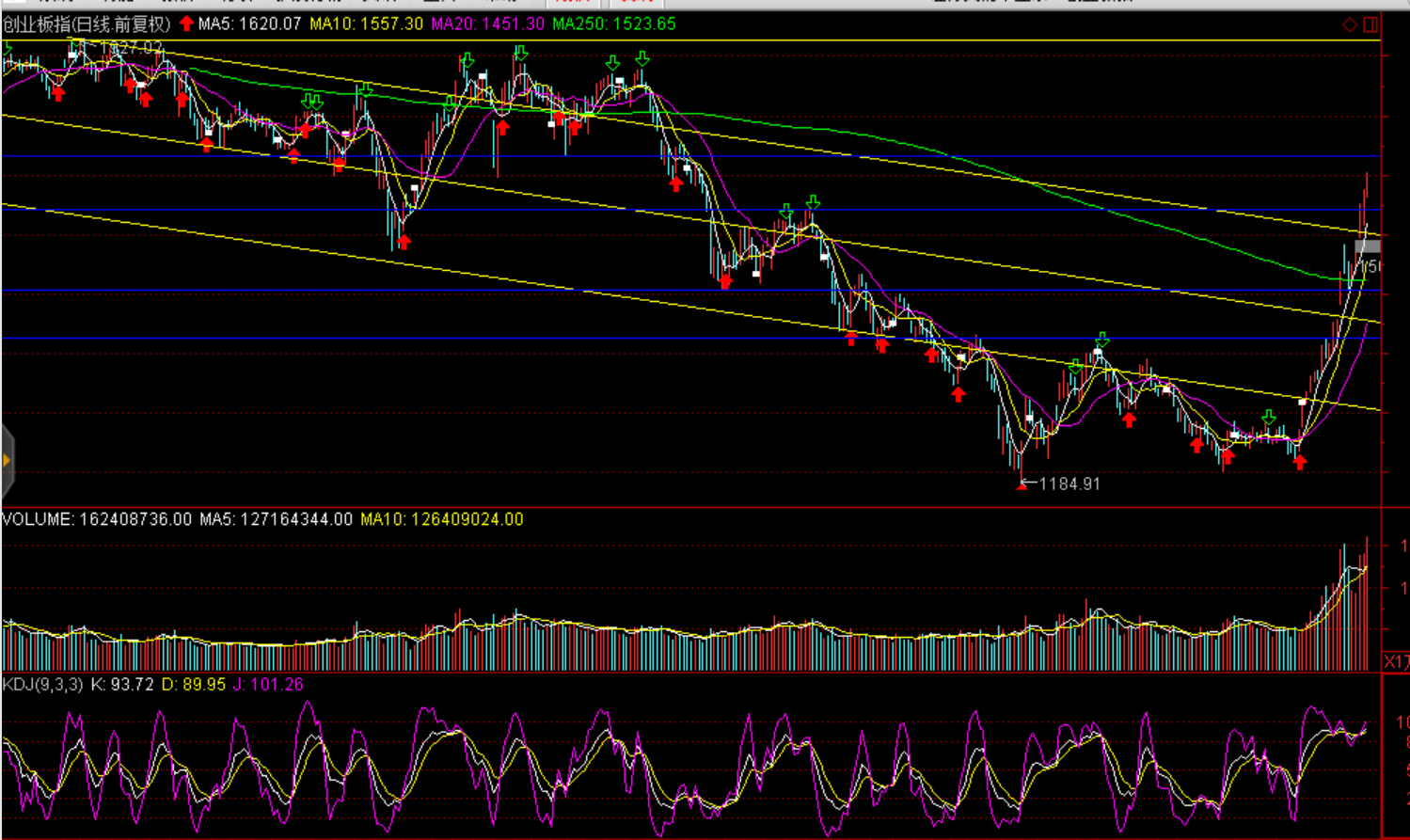The height and width of the screenshot is (840, 1410).
Task: Select the MA5 indicator value label
Action: coord(250,24)
